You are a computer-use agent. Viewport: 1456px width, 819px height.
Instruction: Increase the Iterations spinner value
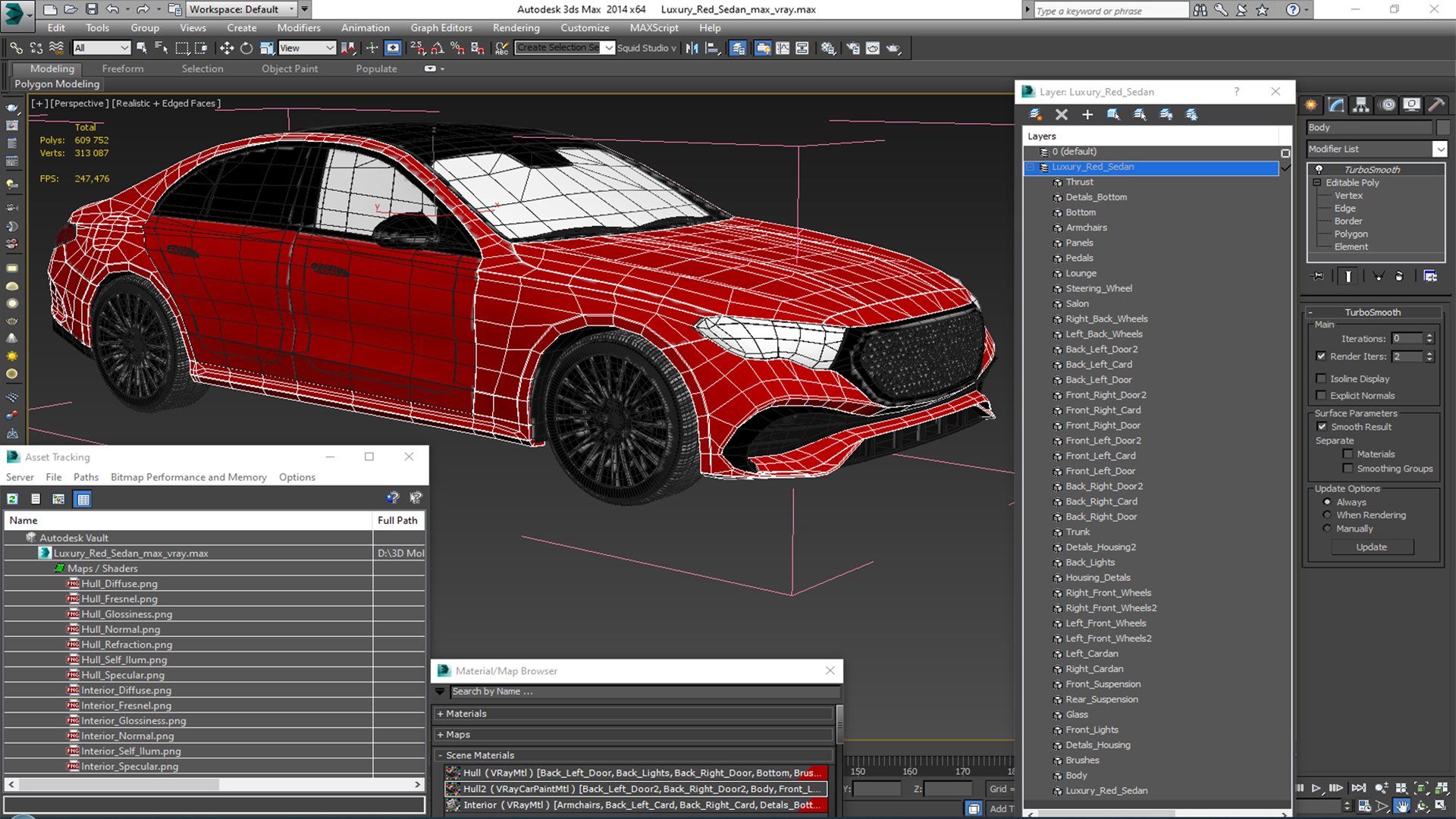(1429, 336)
